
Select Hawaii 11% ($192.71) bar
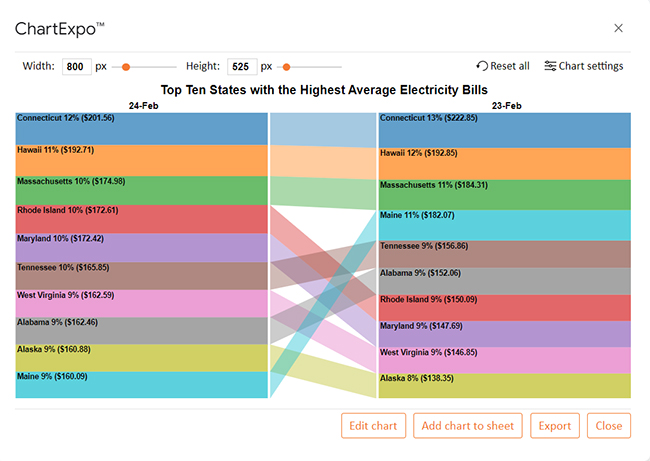click(142, 160)
